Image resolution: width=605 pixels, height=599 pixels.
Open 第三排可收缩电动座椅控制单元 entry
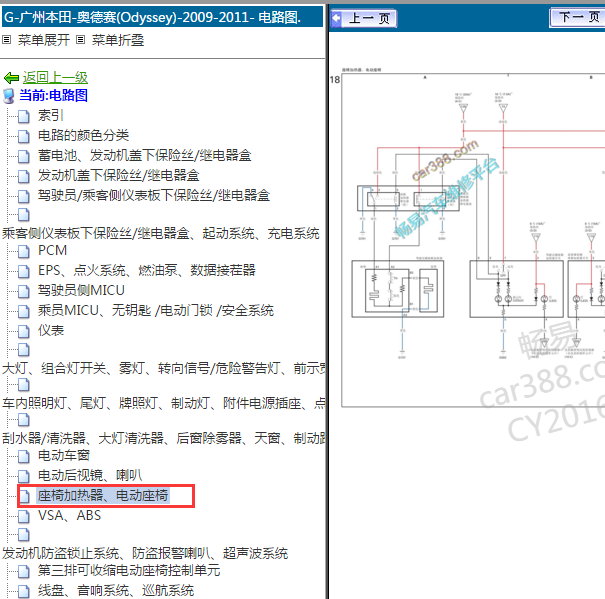(x=129, y=570)
